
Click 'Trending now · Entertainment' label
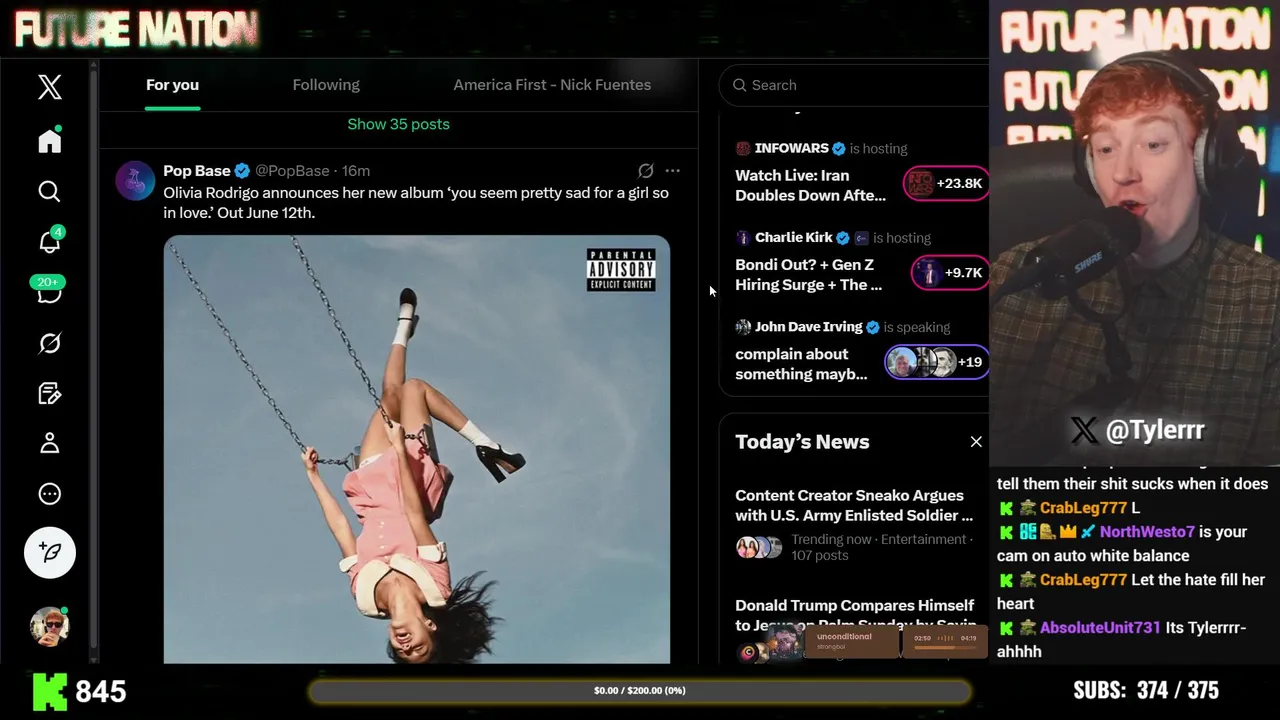[881, 539]
